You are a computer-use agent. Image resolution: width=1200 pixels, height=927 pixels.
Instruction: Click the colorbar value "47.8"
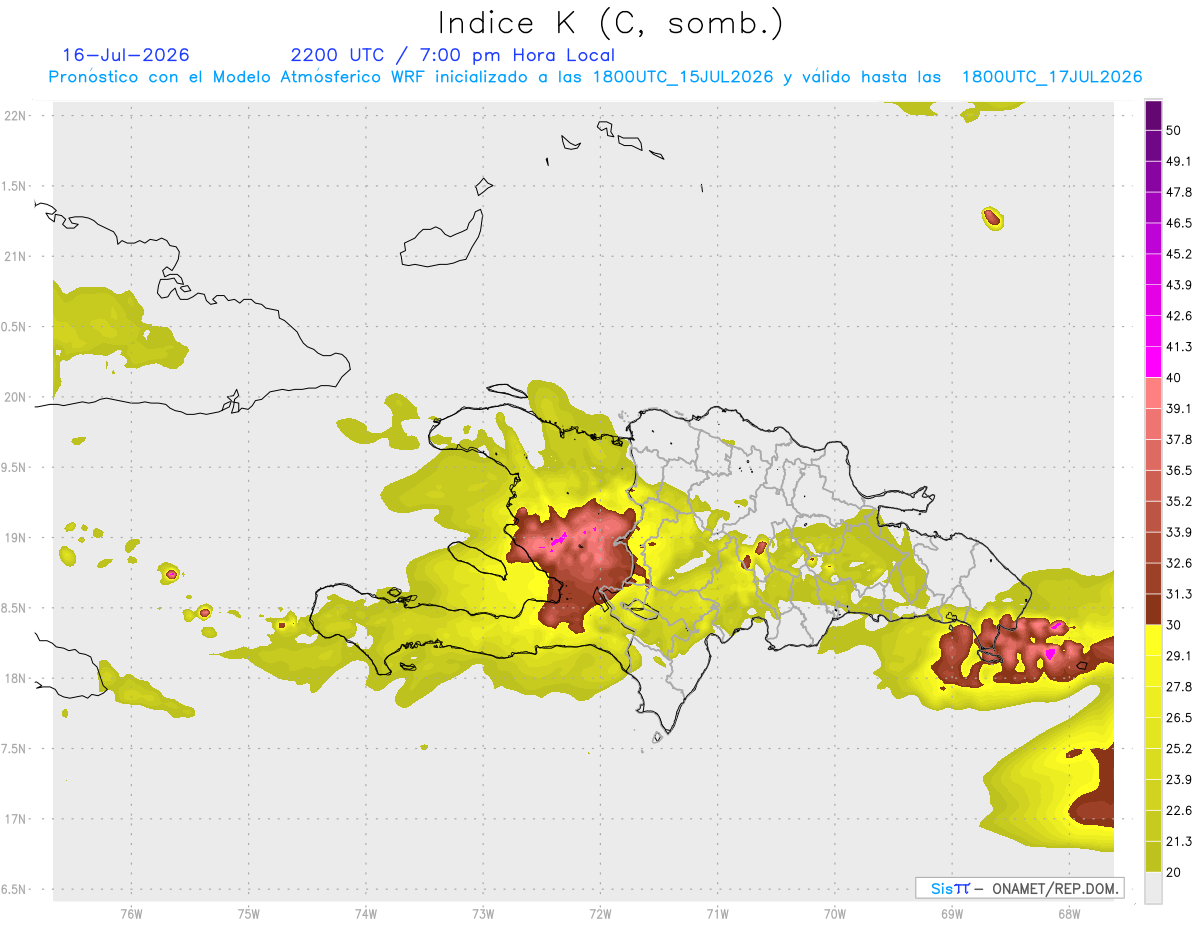click(1179, 192)
